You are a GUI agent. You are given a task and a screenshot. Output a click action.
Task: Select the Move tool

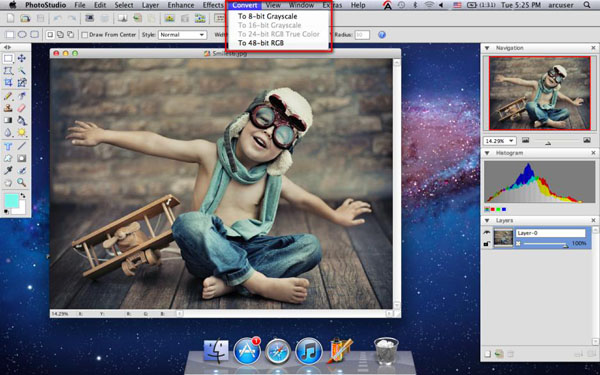pos(21,58)
